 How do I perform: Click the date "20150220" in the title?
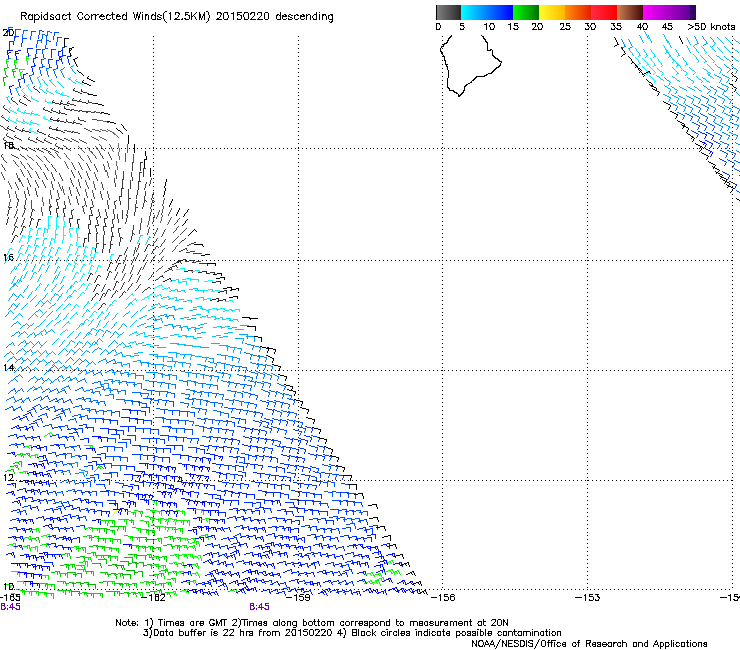click(243, 17)
